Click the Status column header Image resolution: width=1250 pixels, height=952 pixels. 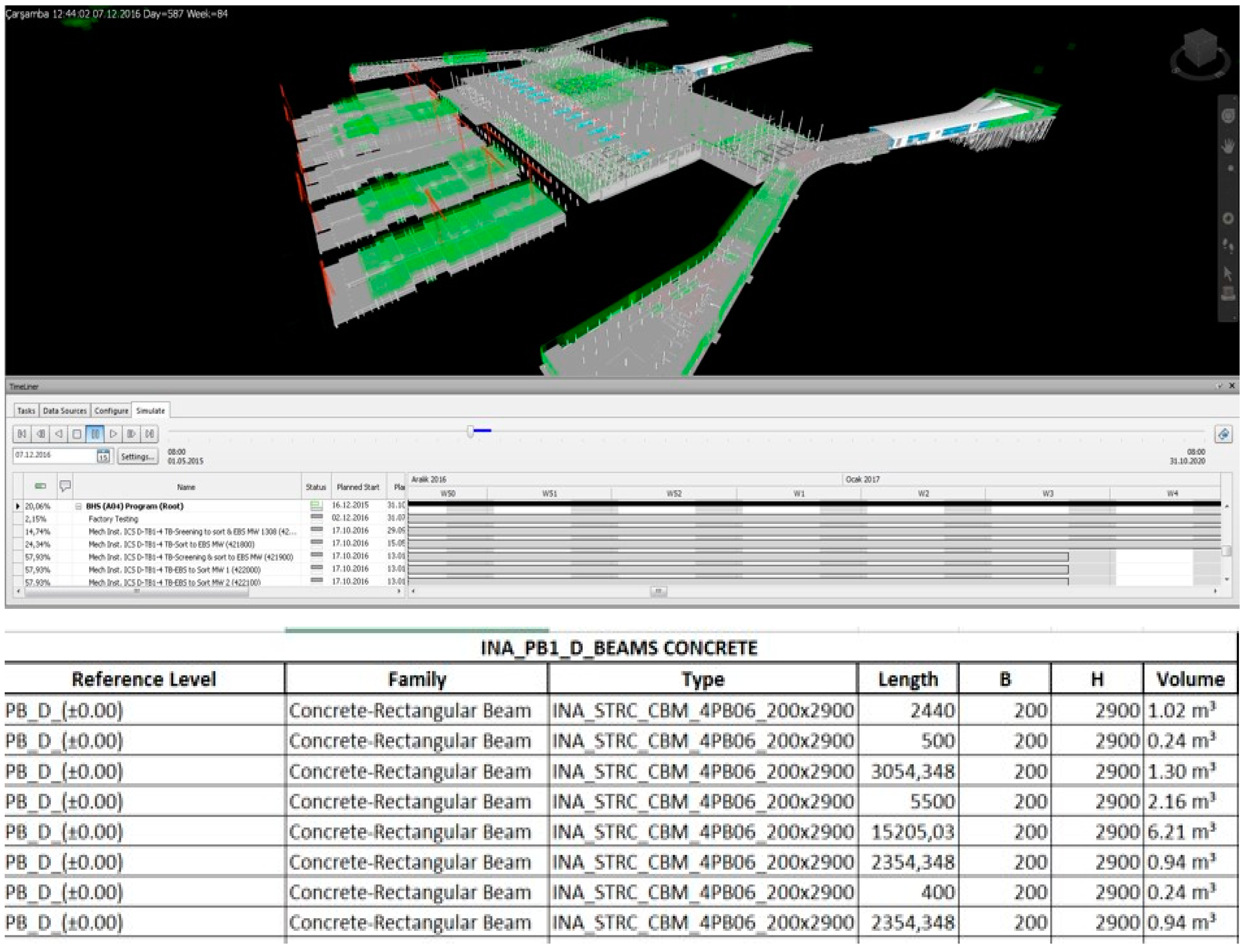tap(316, 487)
